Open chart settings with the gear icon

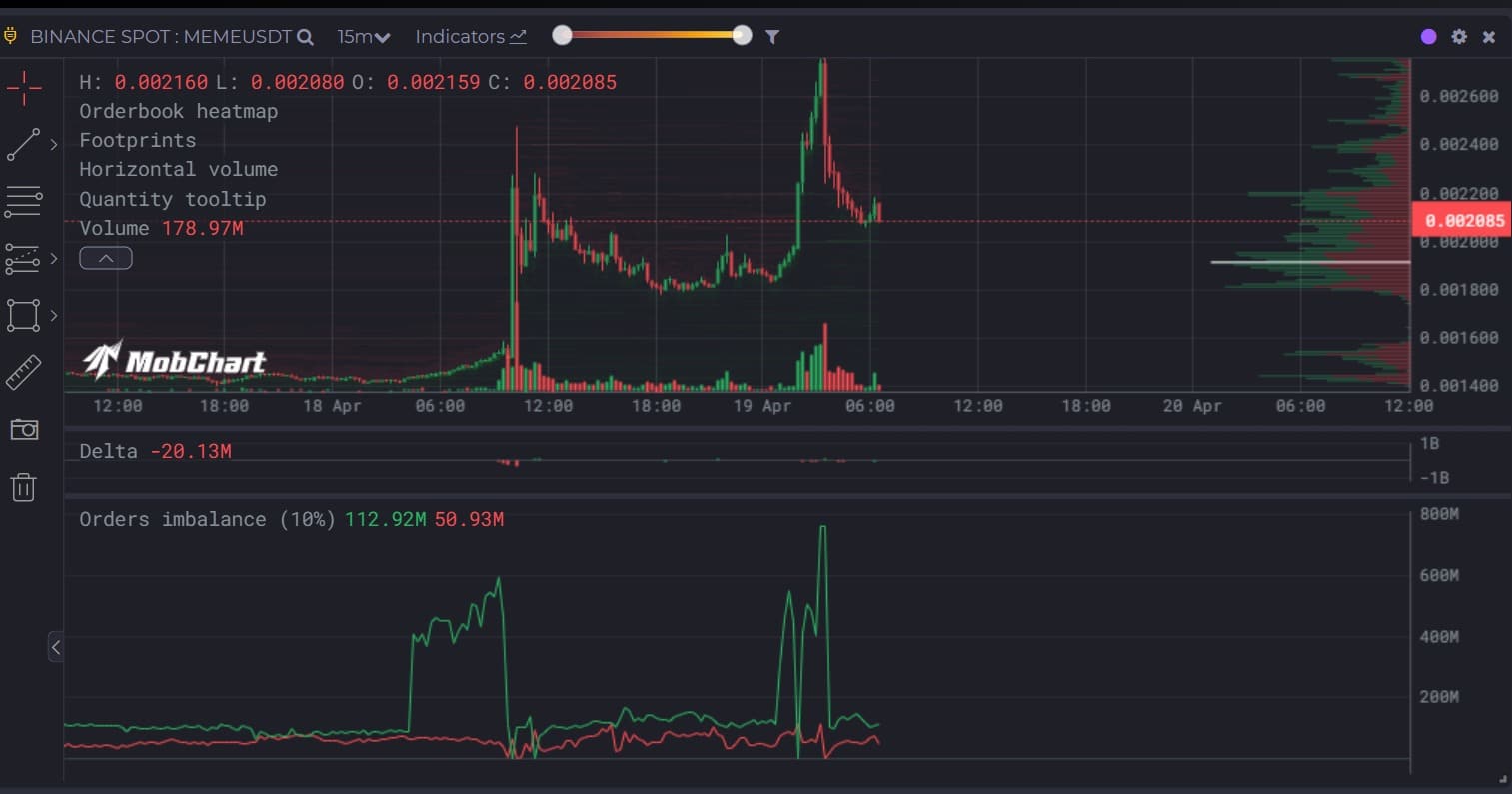[x=1459, y=37]
